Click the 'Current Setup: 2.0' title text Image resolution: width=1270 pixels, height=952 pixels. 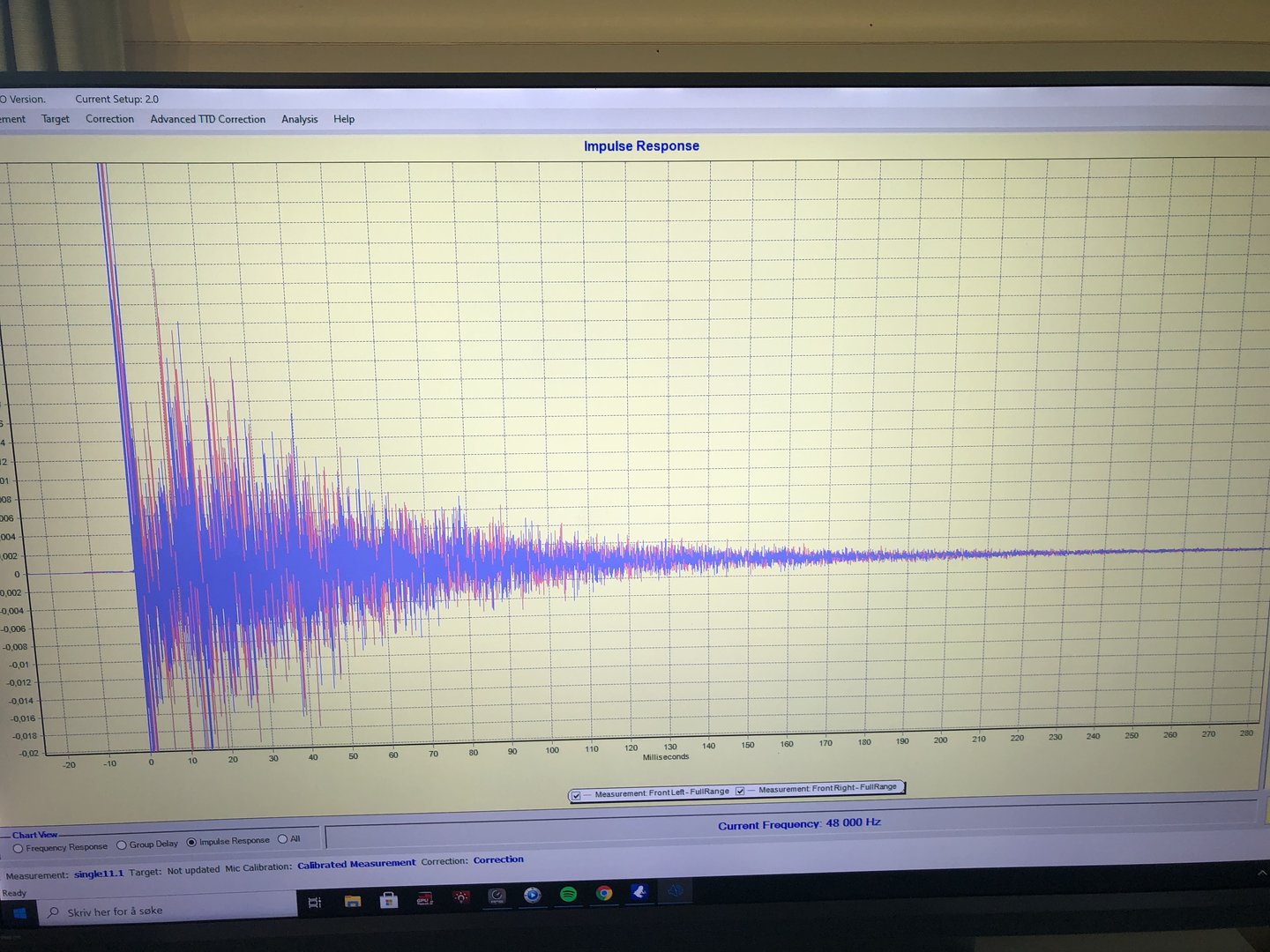116,99
